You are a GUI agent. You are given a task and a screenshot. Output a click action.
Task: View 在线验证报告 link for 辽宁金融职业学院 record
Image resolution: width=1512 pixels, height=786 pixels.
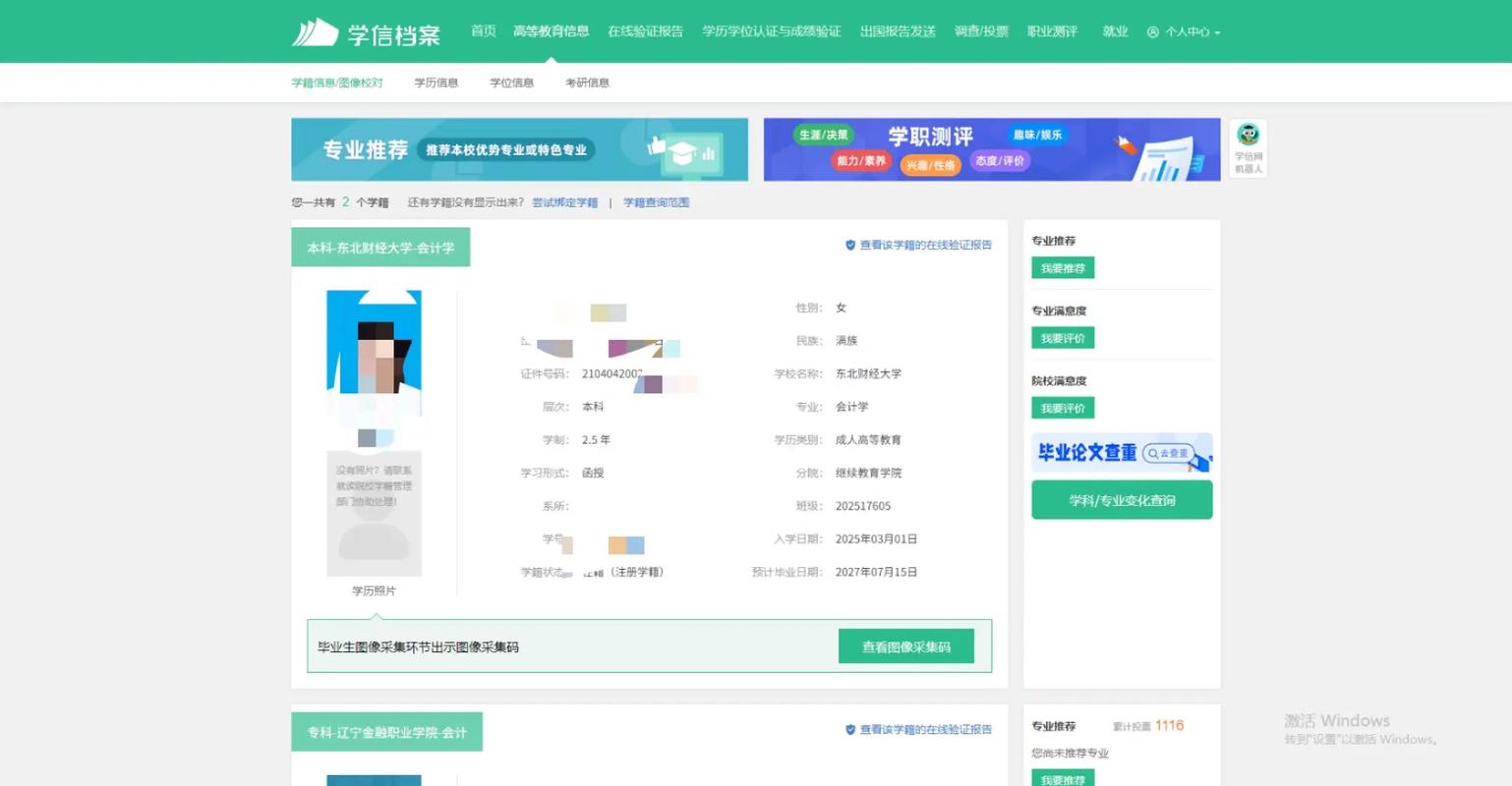coord(926,730)
